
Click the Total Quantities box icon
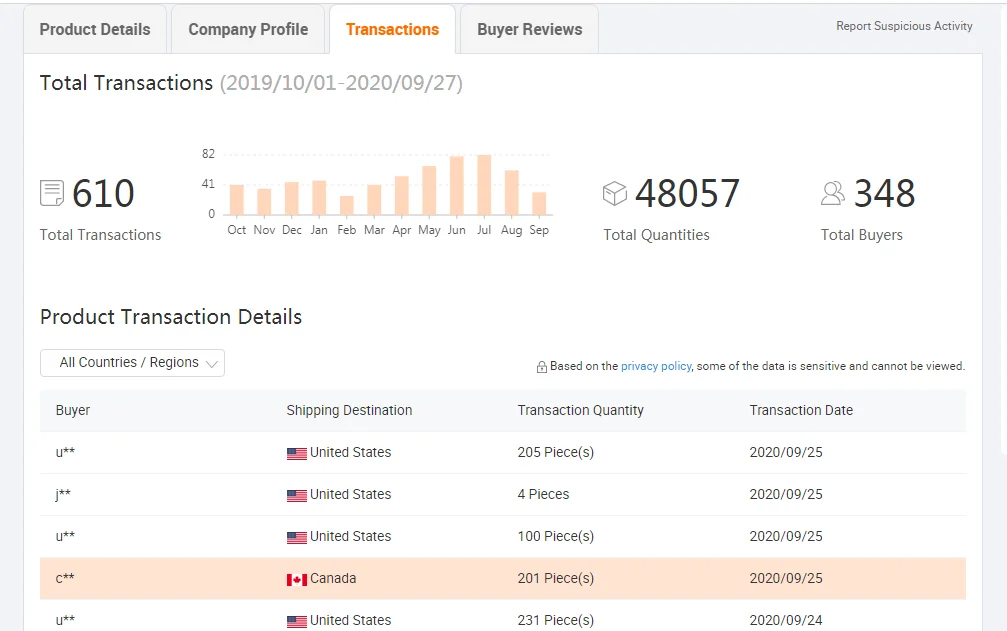(614, 193)
